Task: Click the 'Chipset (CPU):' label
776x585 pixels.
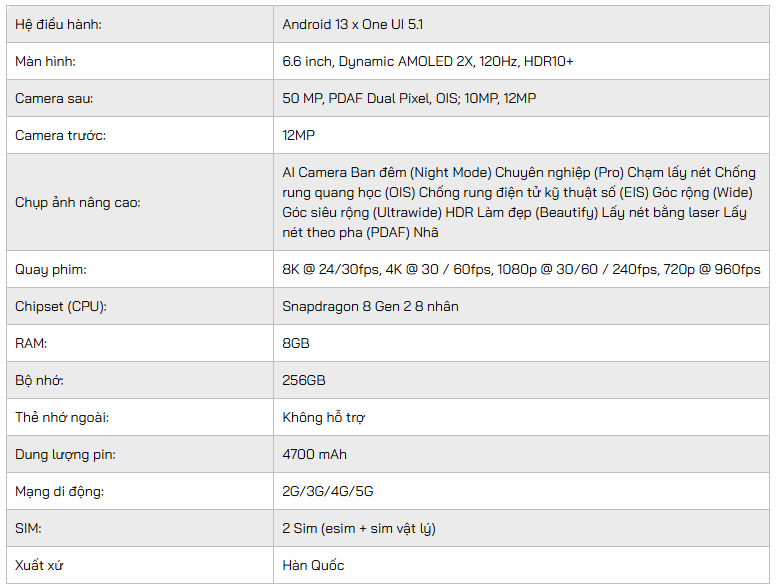Action: click(60, 306)
